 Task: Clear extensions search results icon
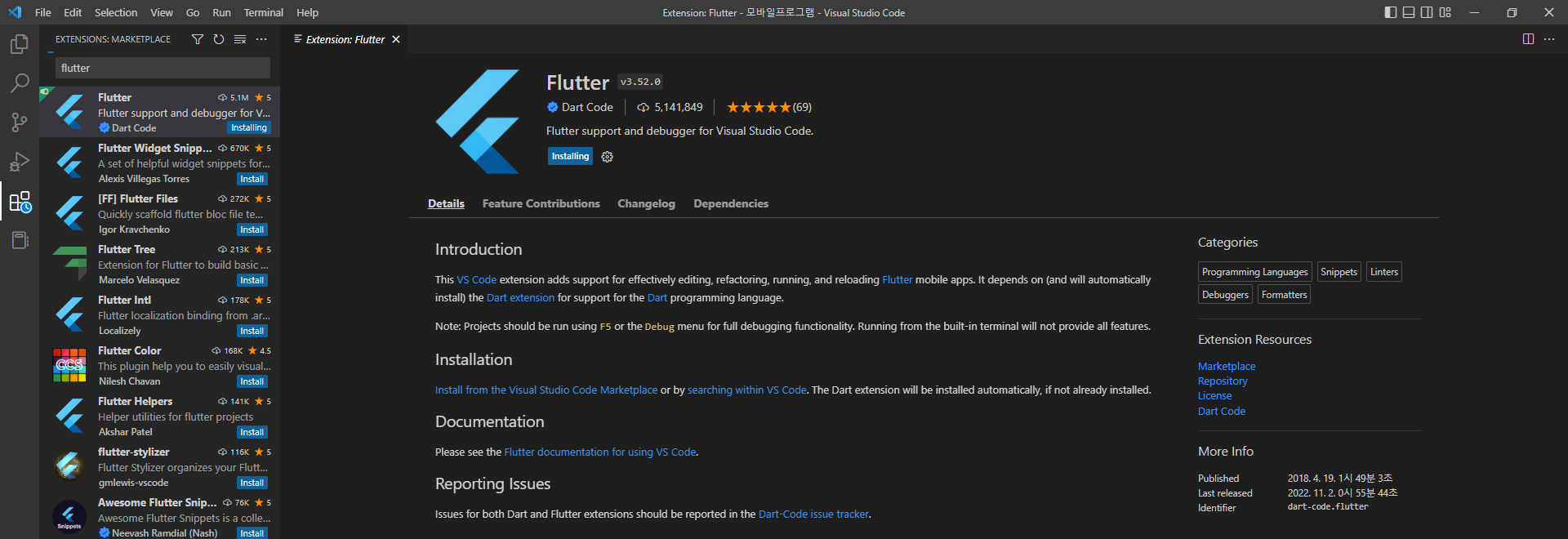tap(240, 39)
